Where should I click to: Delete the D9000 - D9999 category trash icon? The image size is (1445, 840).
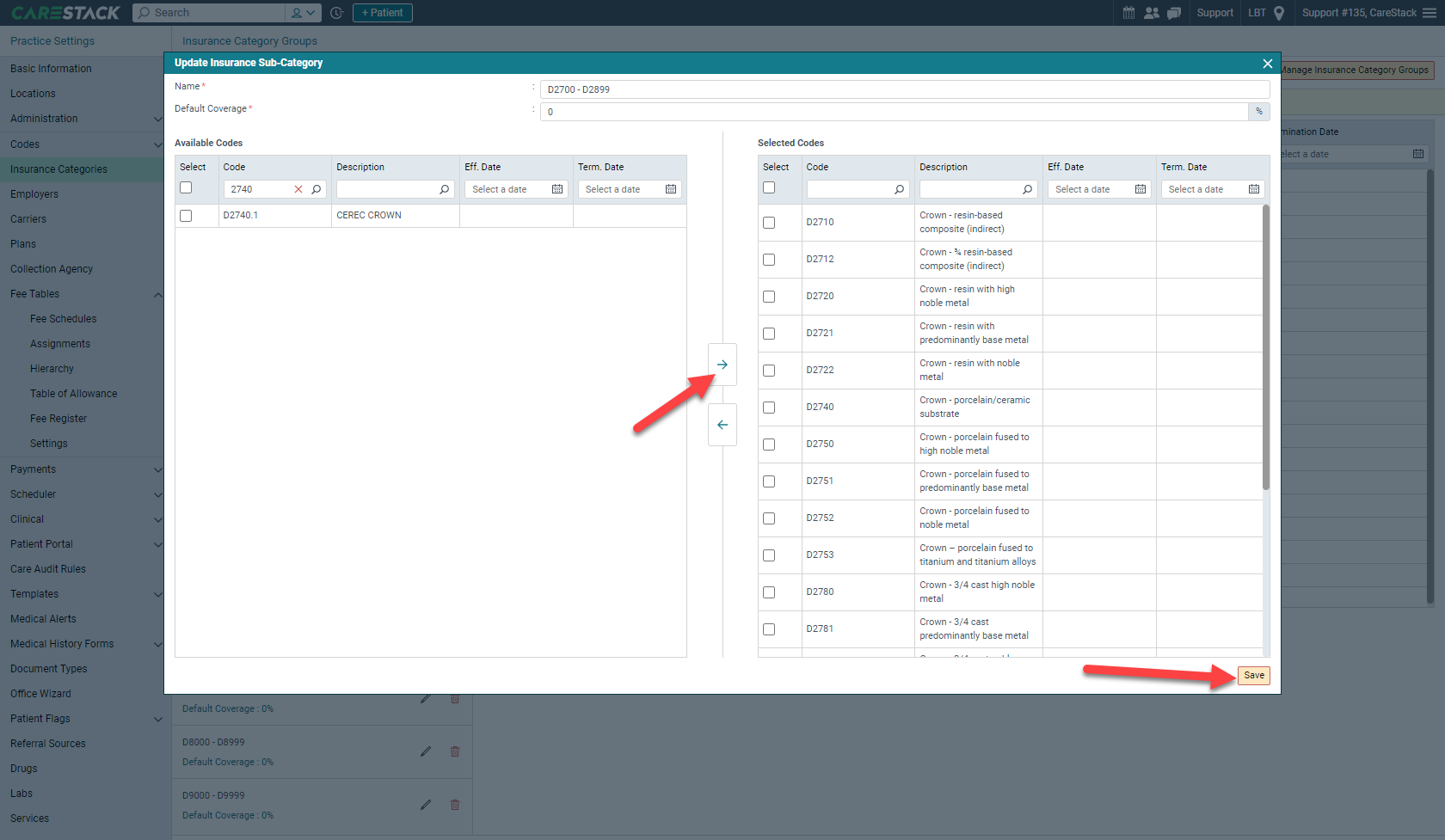click(455, 805)
